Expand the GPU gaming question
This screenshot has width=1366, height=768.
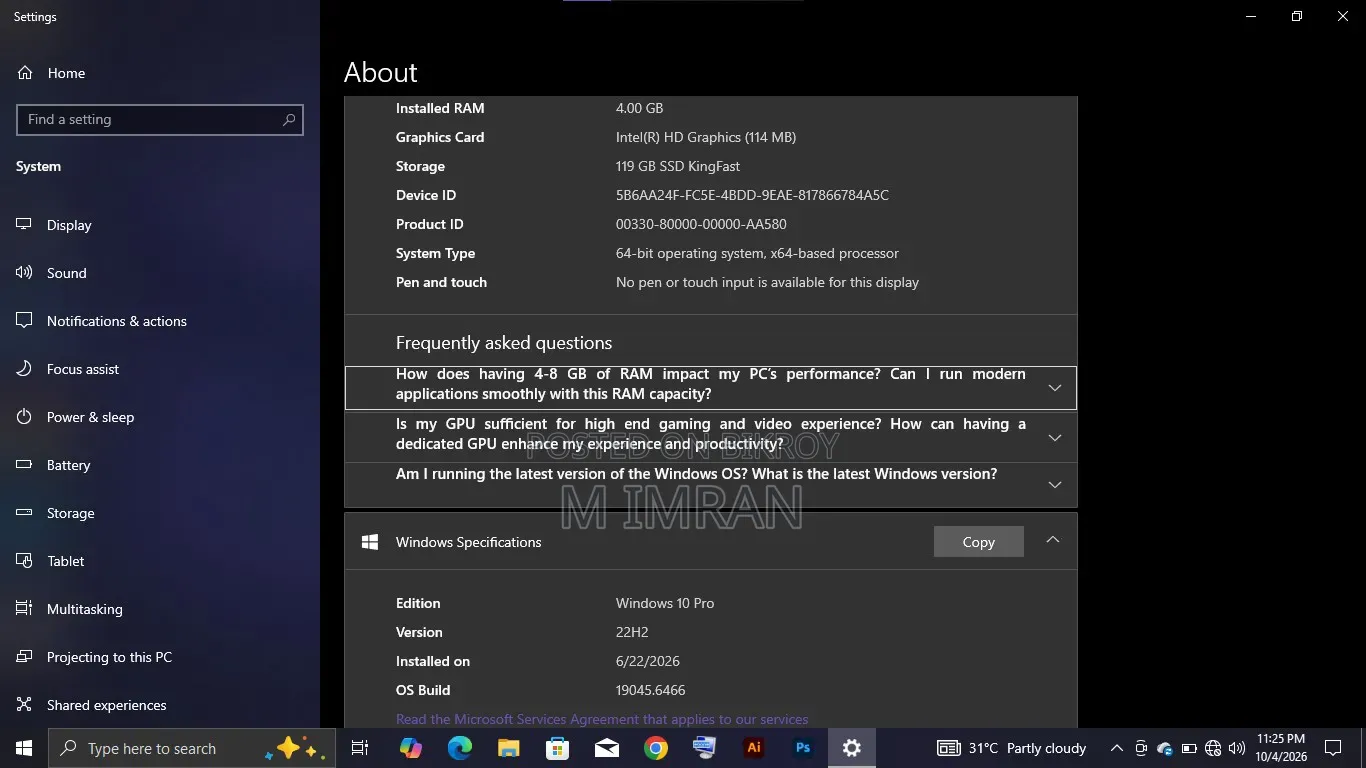pos(711,437)
